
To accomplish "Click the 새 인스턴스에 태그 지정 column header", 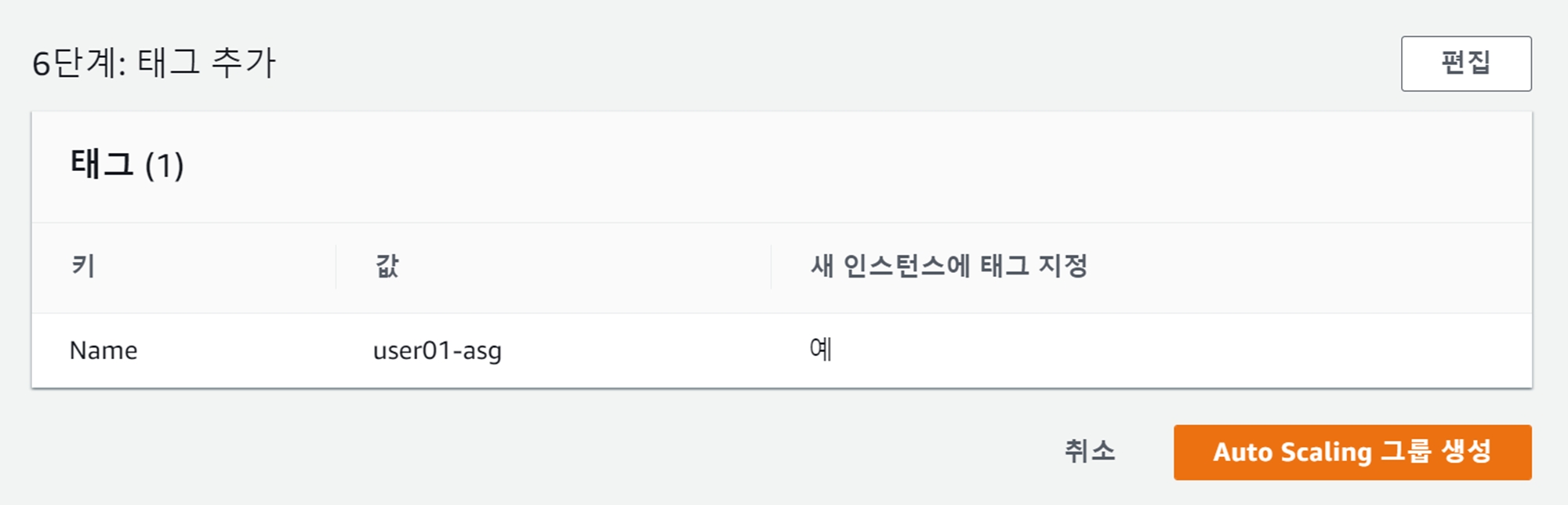I will [949, 267].
